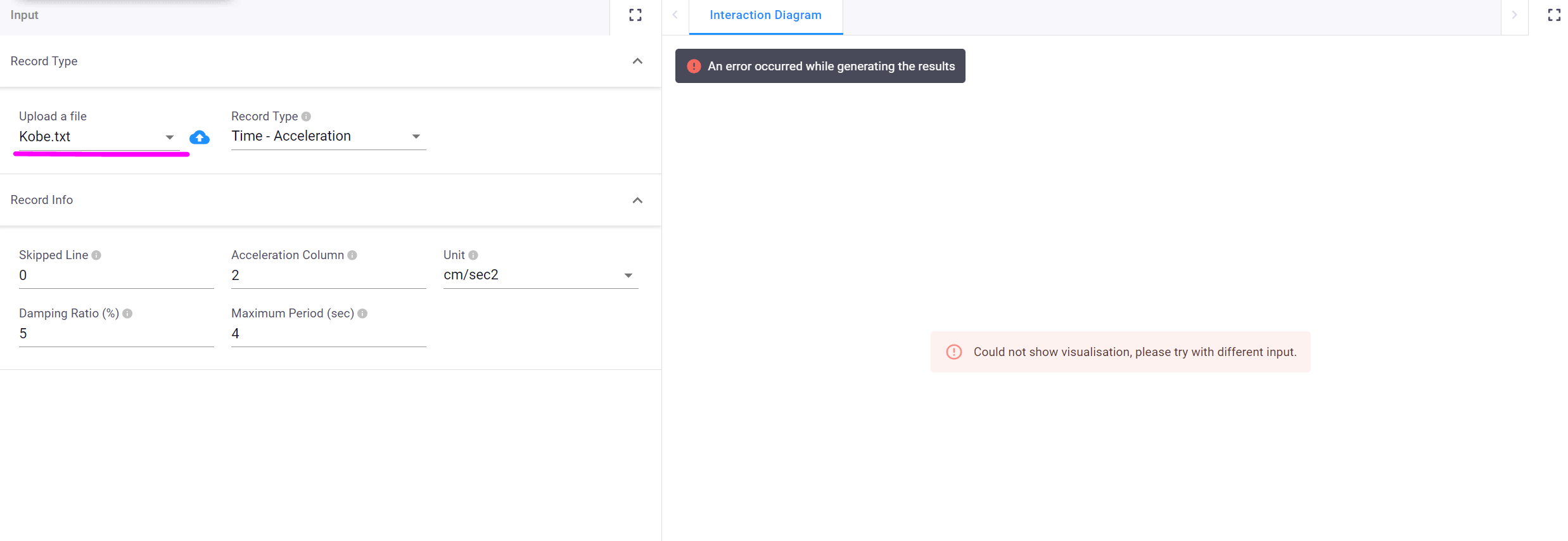Click the Acceleration Column input field
The height and width of the screenshot is (541, 1568).
click(328, 276)
